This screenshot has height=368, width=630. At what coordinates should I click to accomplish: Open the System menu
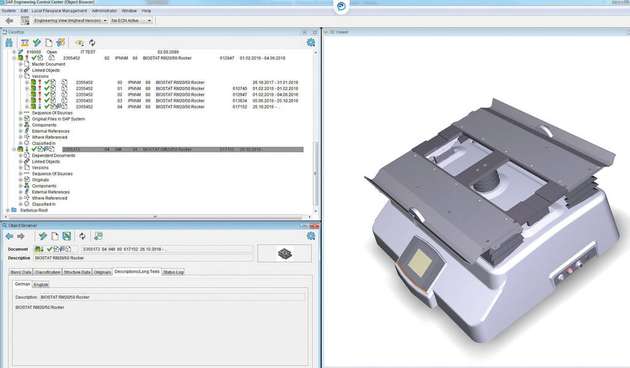[9, 10]
